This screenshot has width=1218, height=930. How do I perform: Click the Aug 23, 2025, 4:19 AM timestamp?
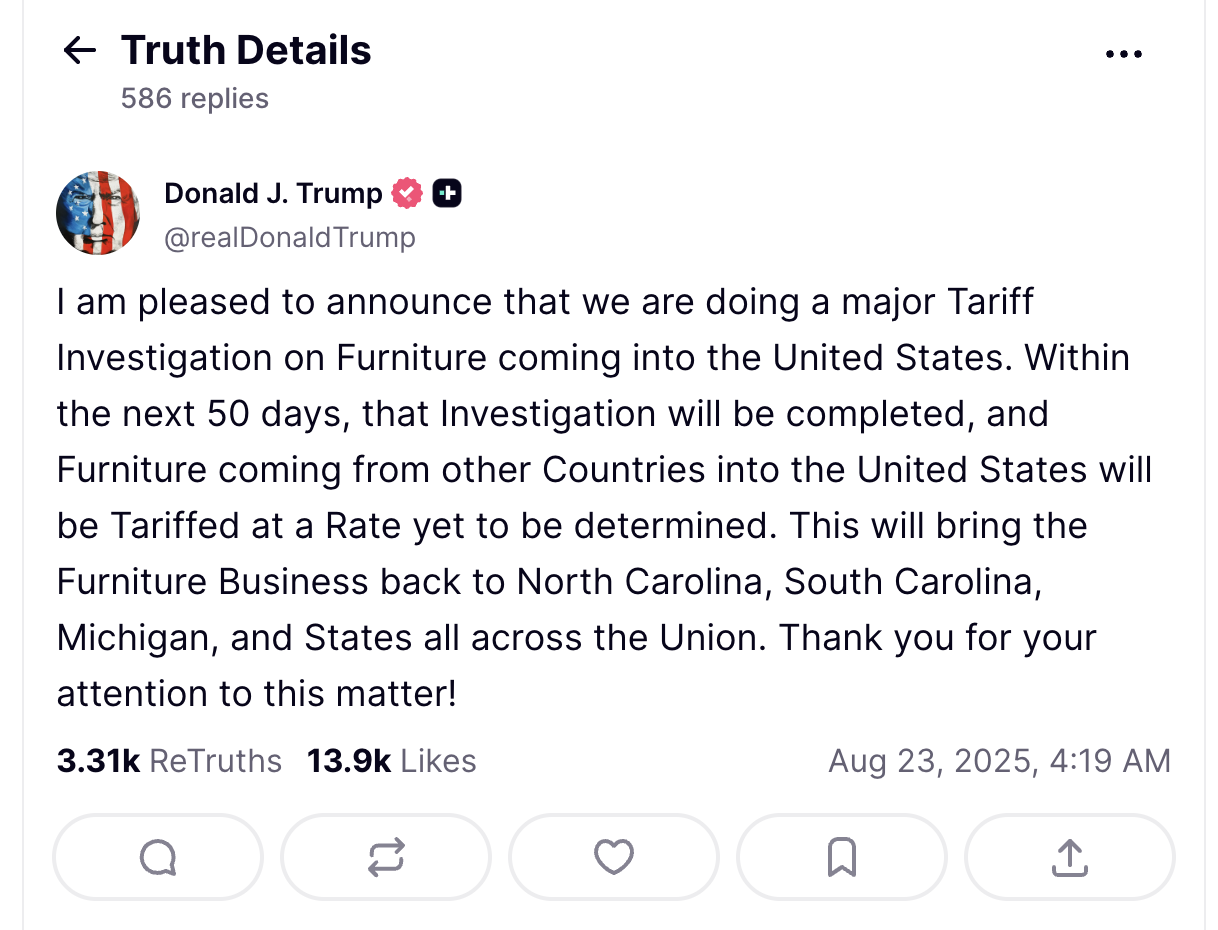[x=999, y=761]
